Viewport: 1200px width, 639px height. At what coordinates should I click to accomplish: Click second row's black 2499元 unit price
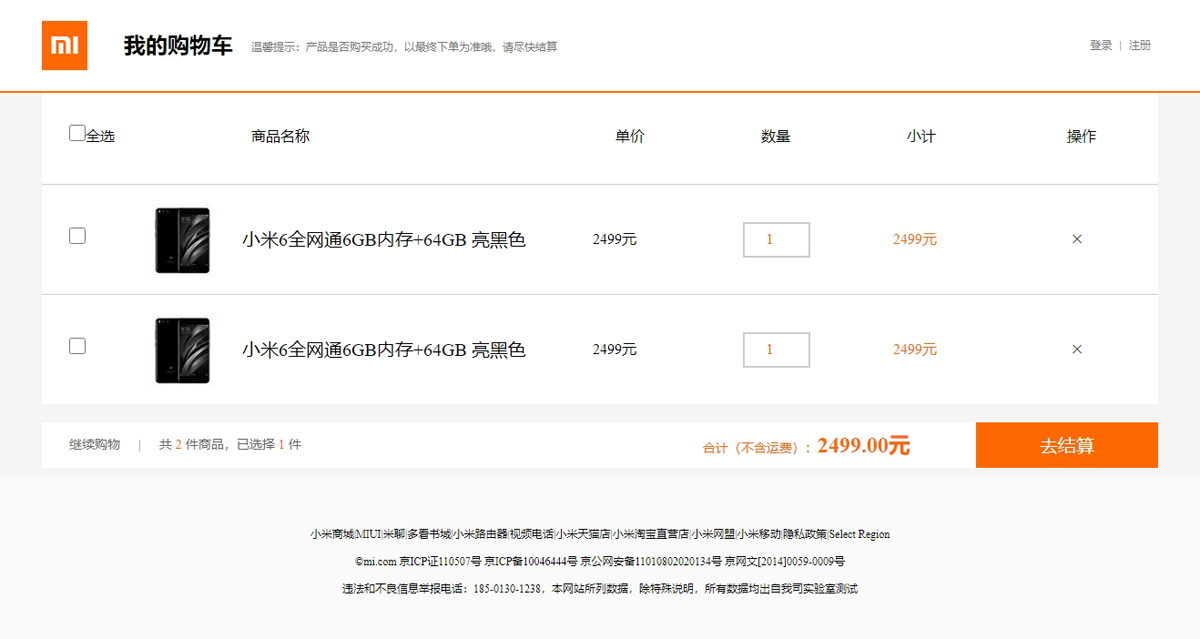point(614,349)
